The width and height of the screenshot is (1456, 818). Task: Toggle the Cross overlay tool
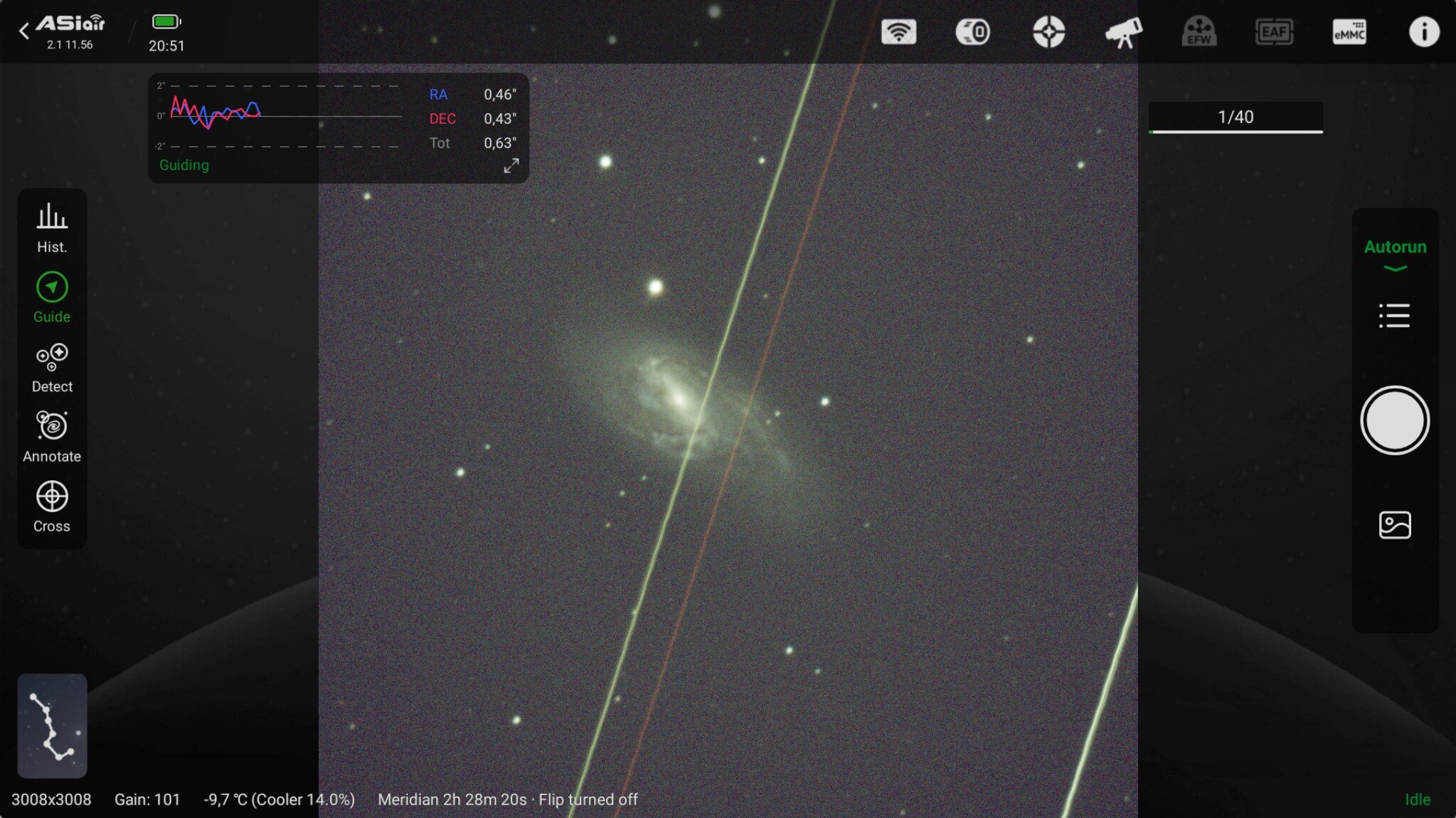(x=52, y=507)
